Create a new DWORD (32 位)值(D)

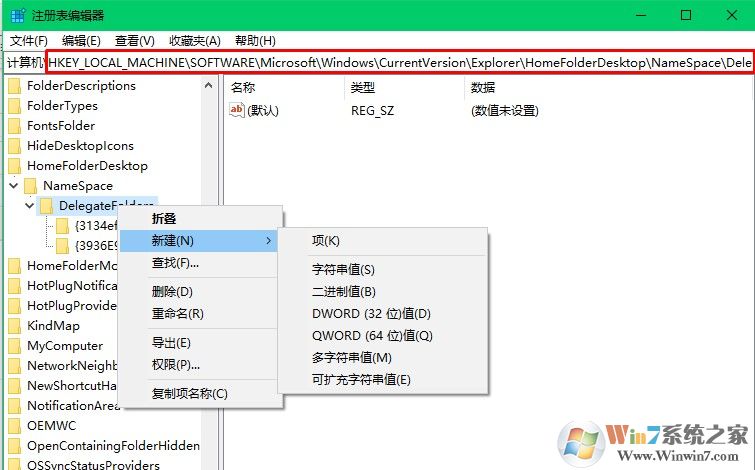point(371,314)
